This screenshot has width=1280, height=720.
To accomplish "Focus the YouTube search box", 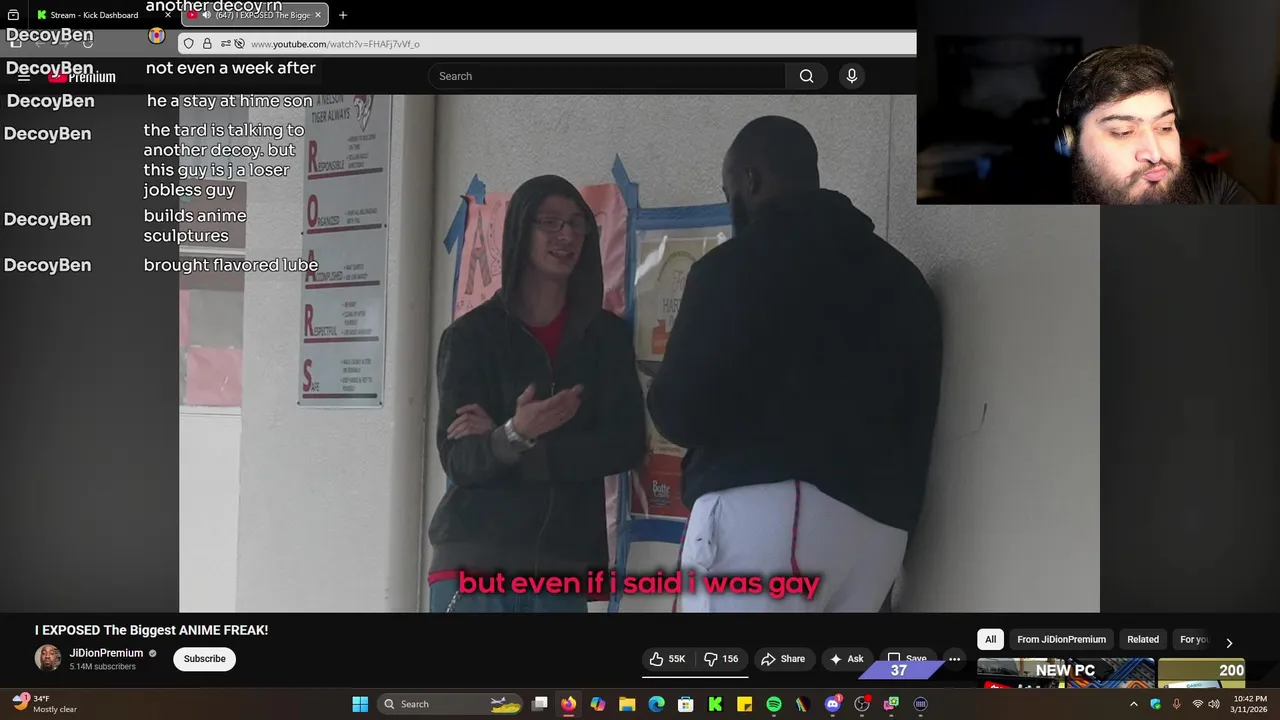I will click(x=608, y=76).
